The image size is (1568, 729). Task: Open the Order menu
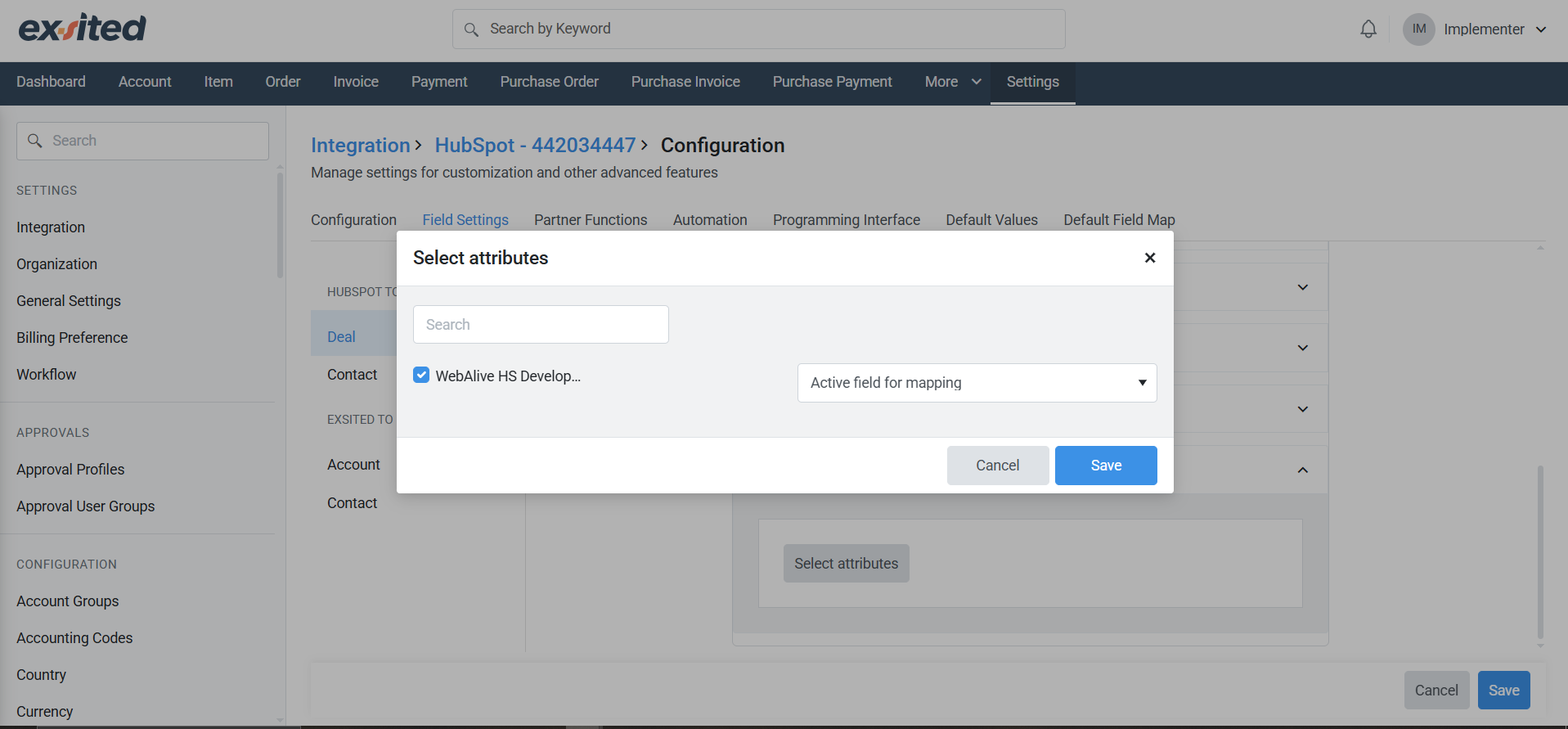[283, 82]
